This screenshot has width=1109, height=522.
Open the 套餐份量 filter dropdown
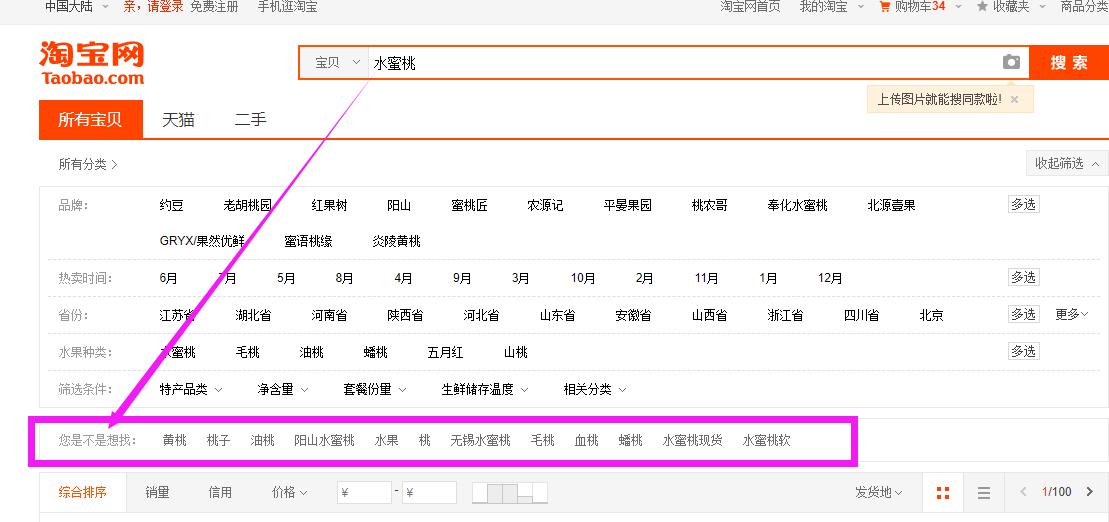click(x=375, y=389)
